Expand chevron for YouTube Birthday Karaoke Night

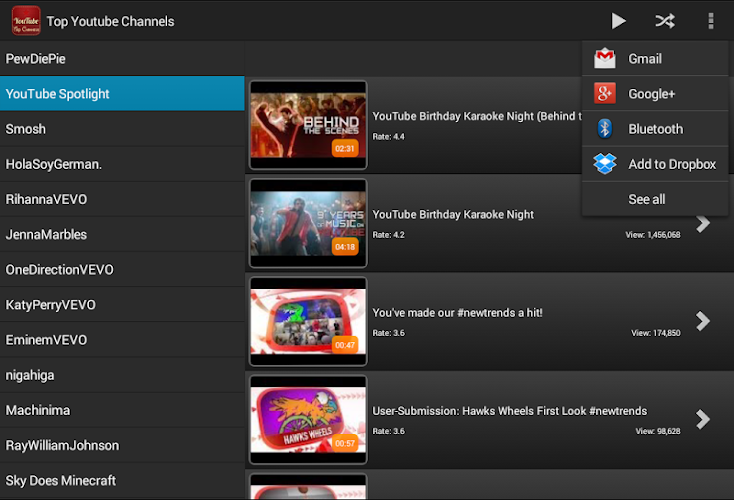click(703, 223)
